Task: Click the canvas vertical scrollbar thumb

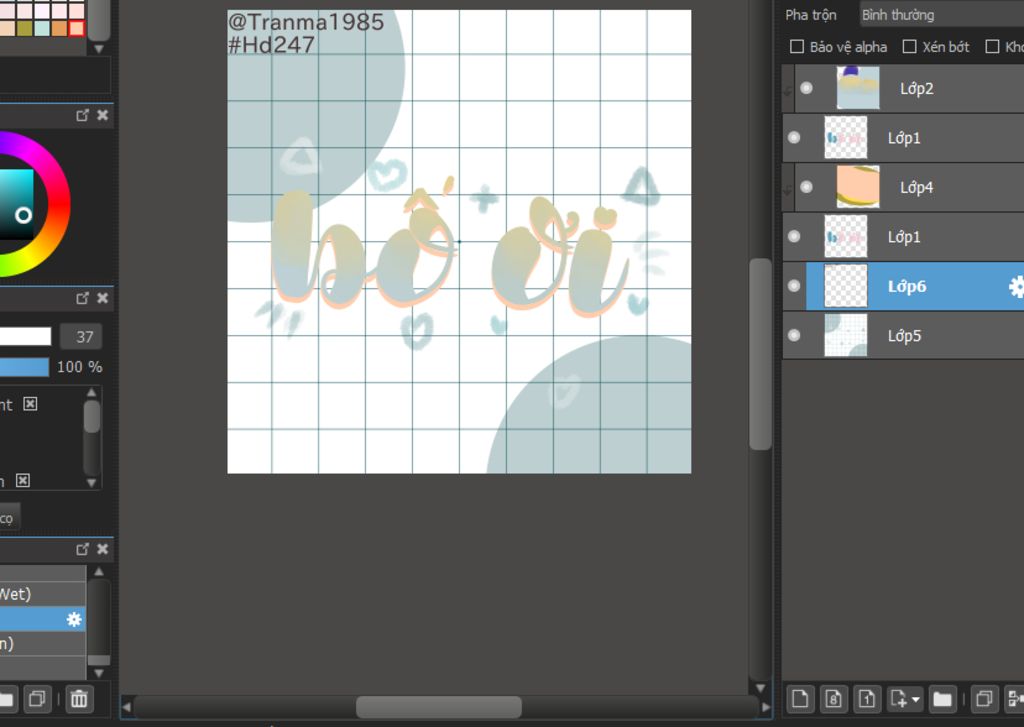Action: click(760, 353)
